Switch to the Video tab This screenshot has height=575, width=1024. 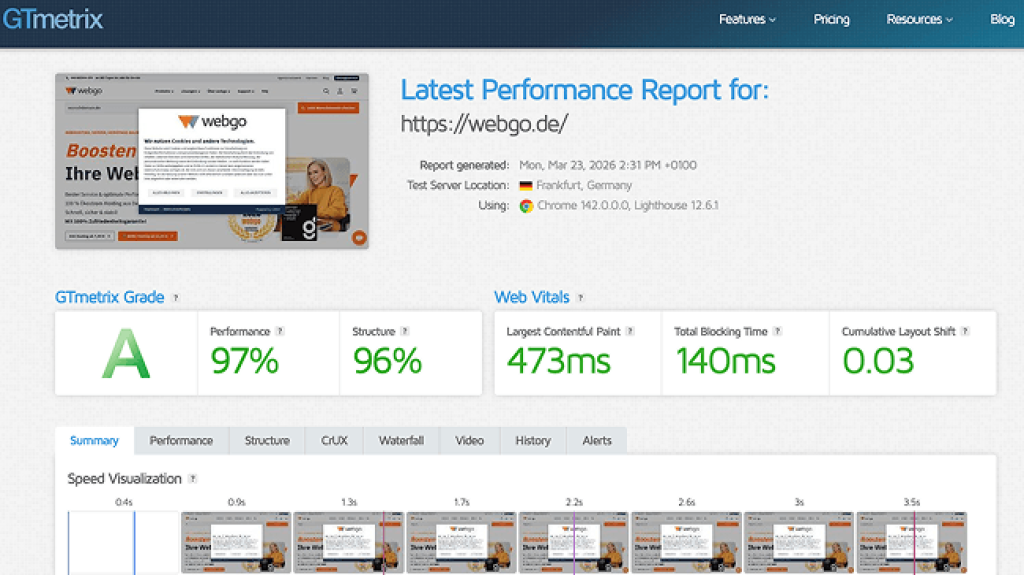click(x=470, y=440)
